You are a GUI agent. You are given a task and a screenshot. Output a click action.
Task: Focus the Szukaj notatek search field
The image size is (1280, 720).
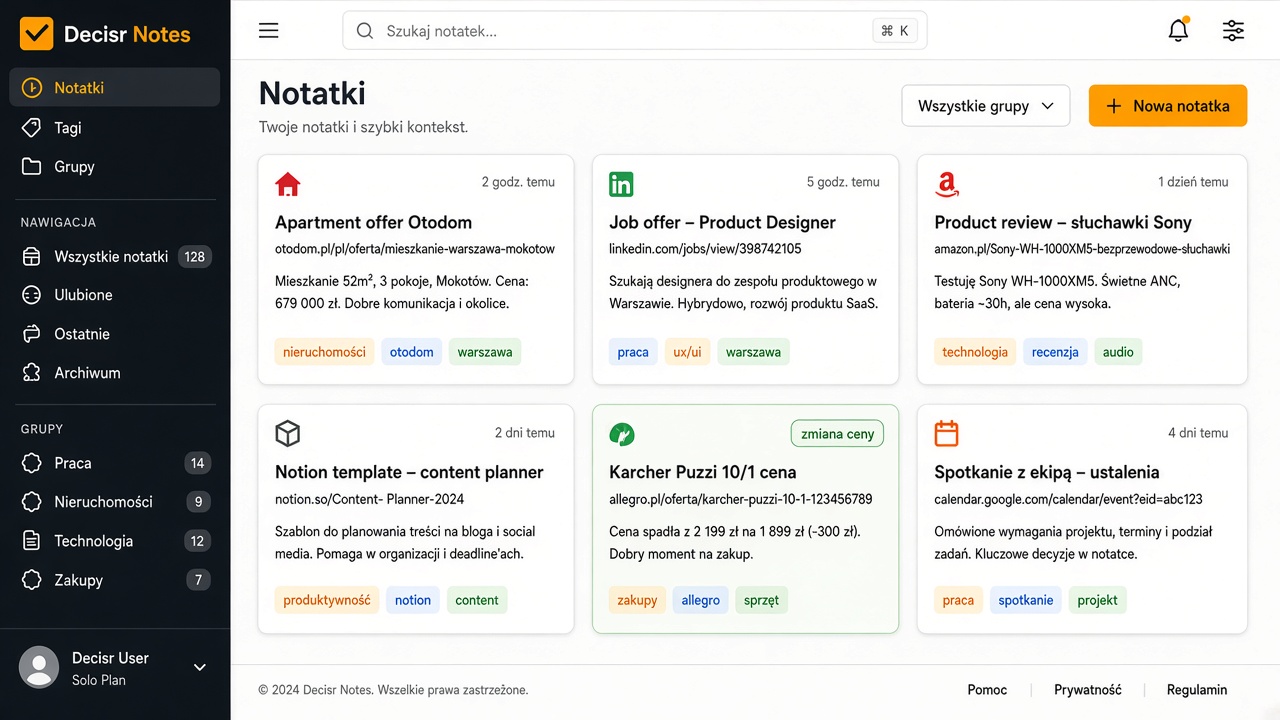point(635,31)
